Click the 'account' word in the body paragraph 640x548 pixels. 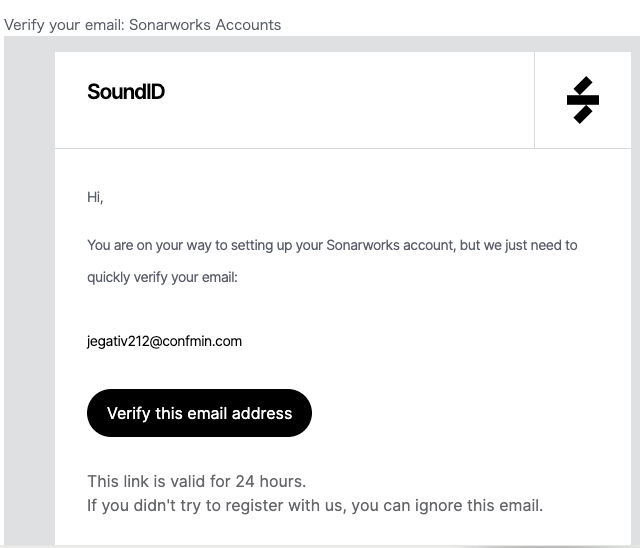[429, 245]
